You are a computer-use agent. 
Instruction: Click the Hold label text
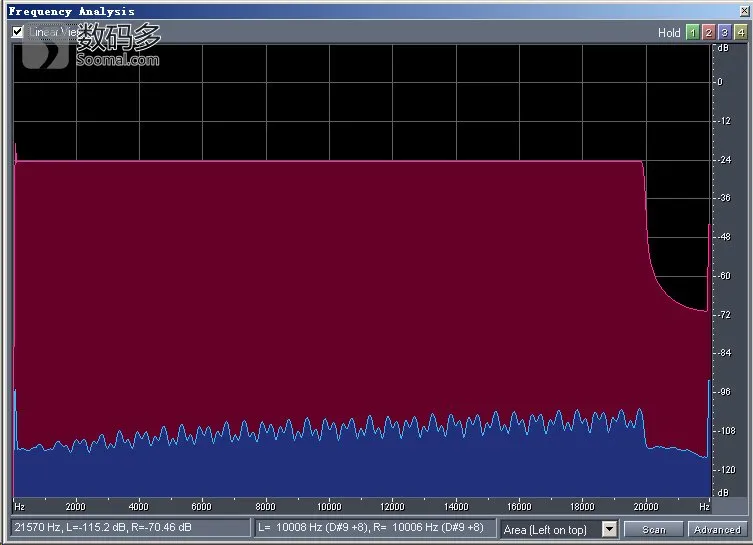[669, 33]
